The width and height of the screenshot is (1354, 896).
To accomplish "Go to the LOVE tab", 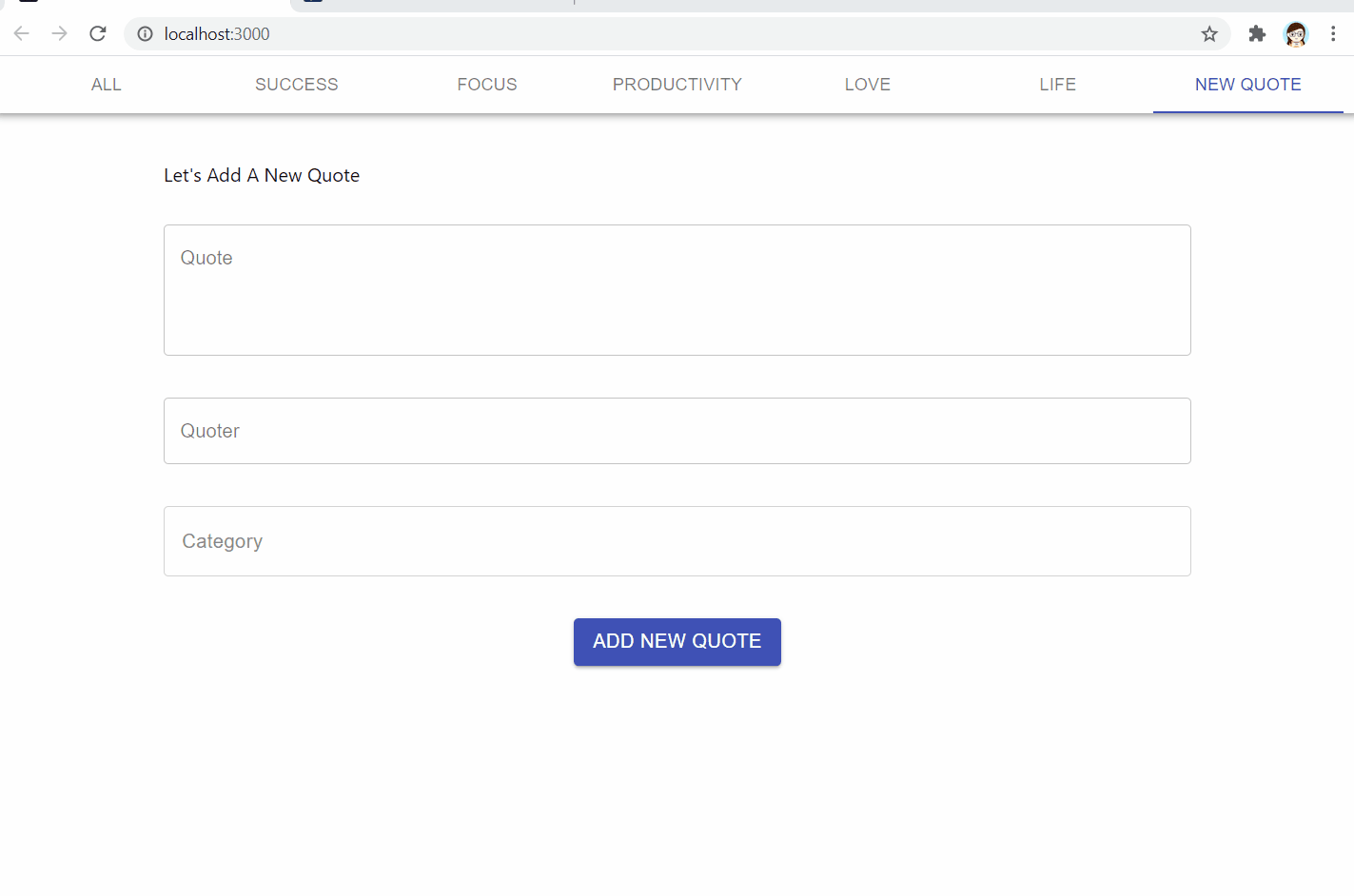I will (x=868, y=85).
